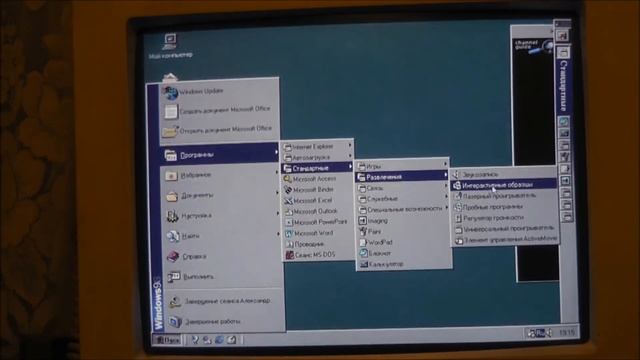
Task: Click the 19:15 clock in the tray
Action: coord(567,333)
